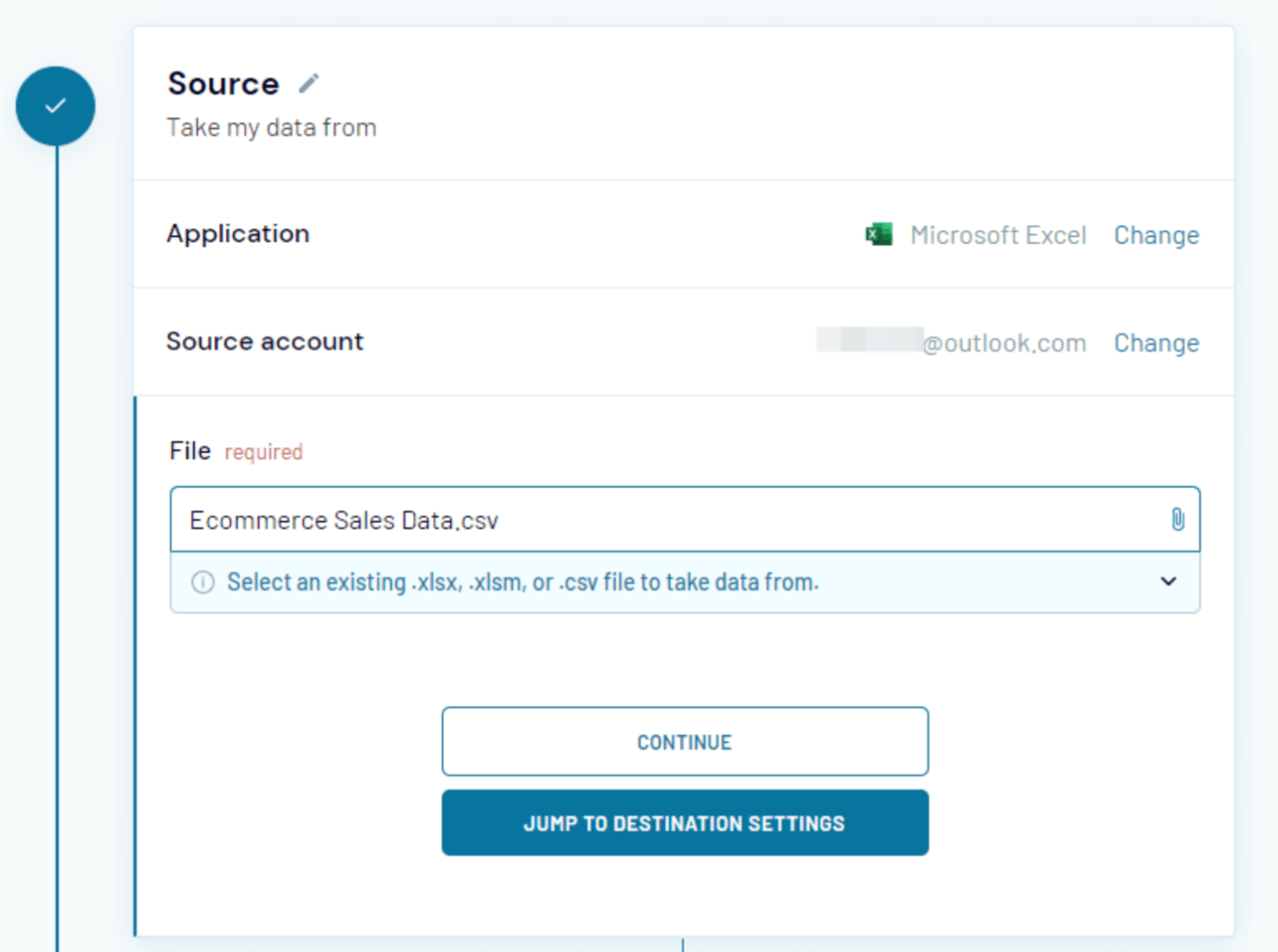Select the attachment clip inside the file input
1278x952 pixels.
tap(1176, 519)
